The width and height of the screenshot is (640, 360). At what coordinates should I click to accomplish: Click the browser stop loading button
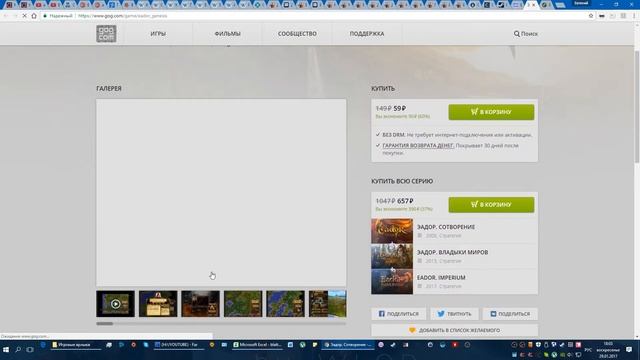(x=24, y=16)
